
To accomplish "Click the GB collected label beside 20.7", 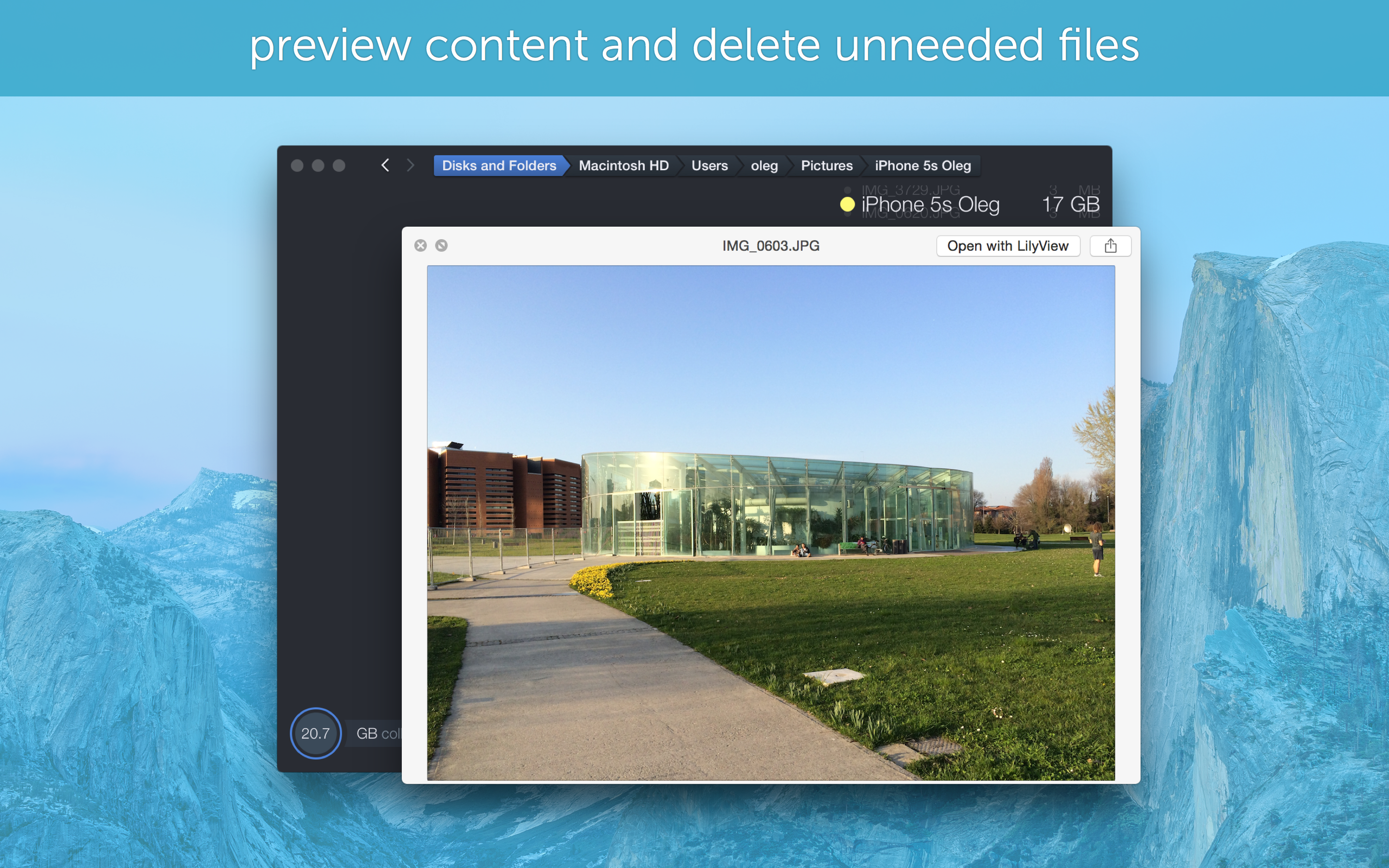I will tap(377, 733).
